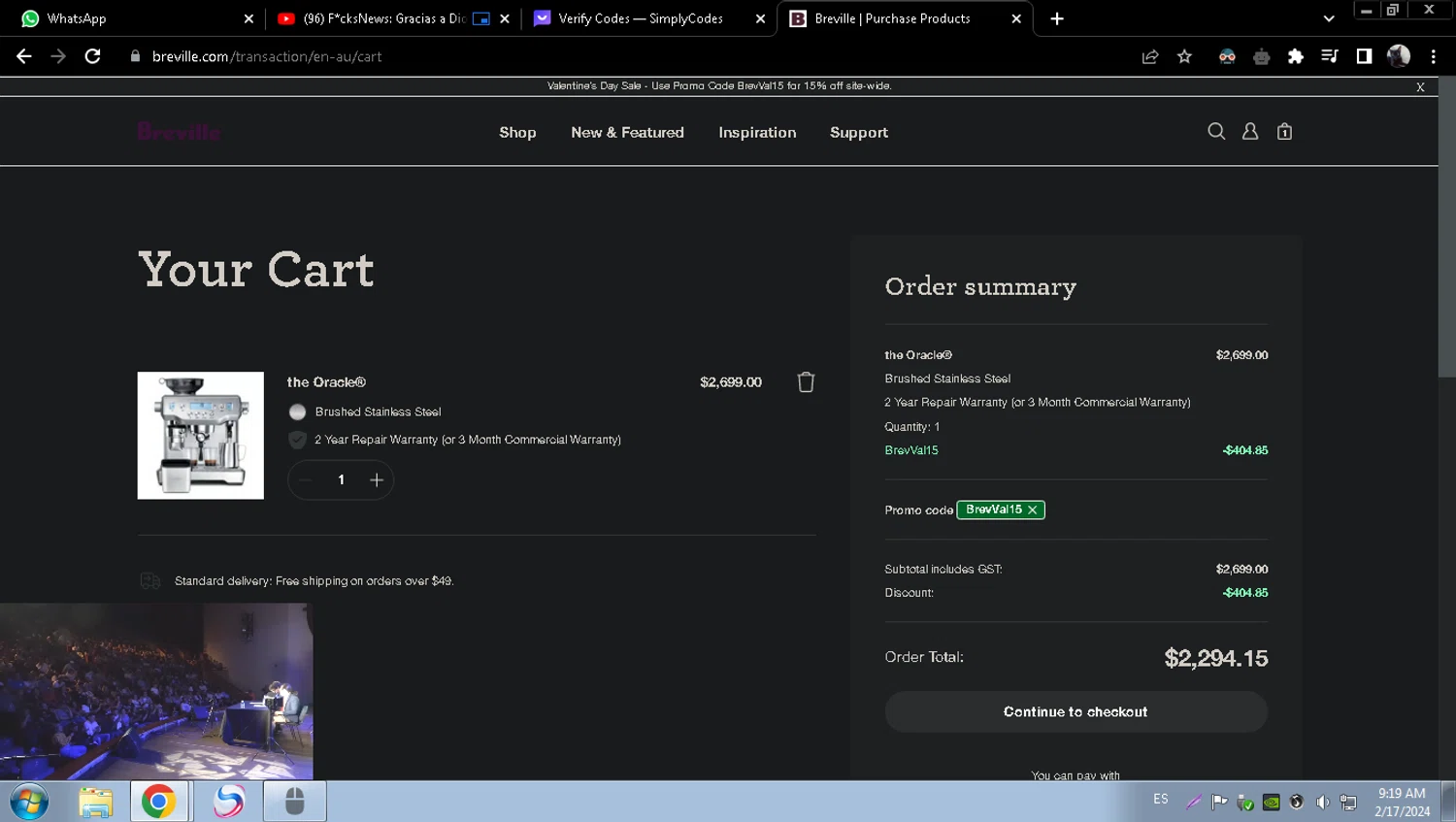Open the media controls playlist icon
The width and height of the screenshot is (1456, 822).
tap(1330, 56)
